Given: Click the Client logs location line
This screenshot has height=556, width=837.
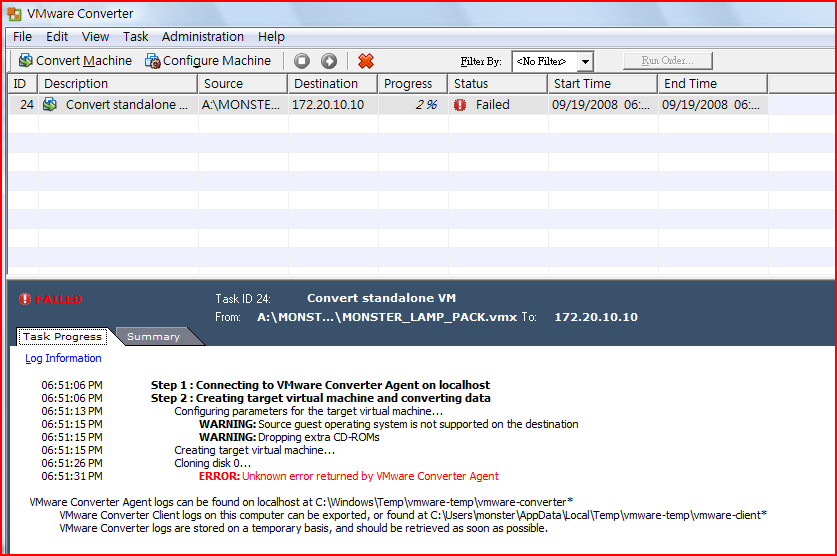Looking at the screenshot, I should tap(413, 515).
